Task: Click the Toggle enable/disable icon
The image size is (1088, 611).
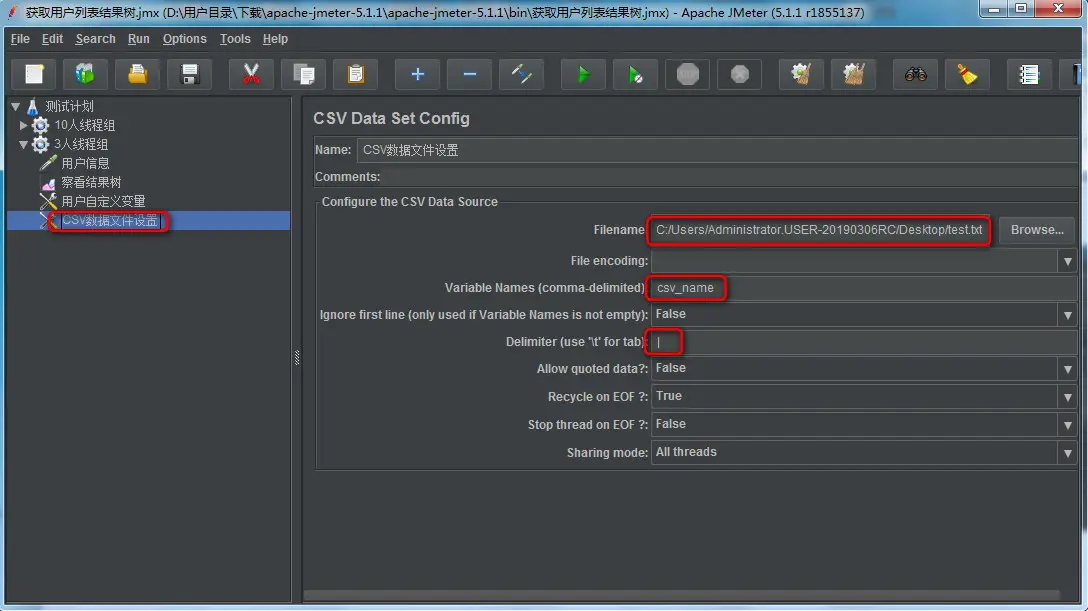Action: pos(521,74)
